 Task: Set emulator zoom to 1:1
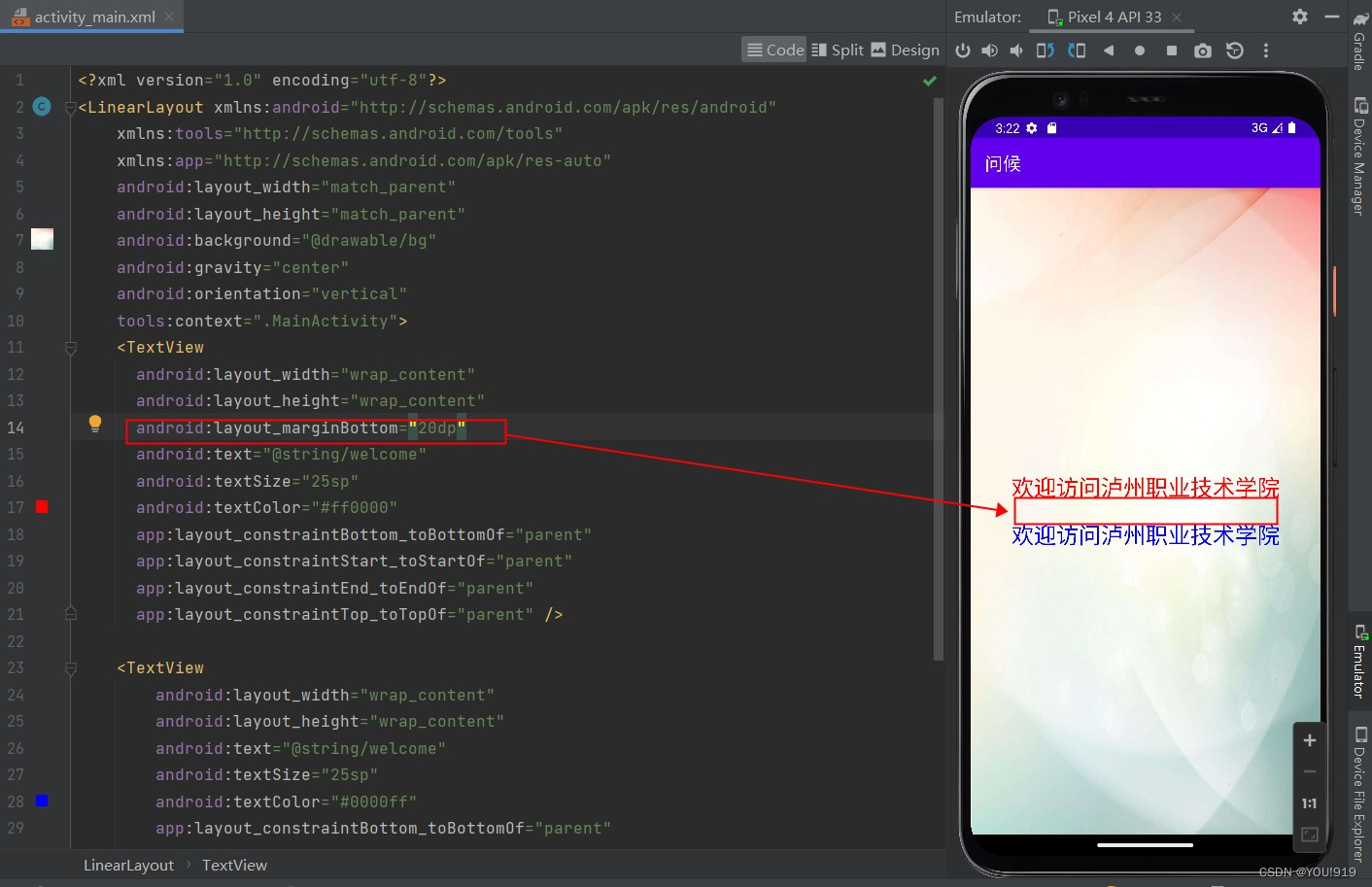coord(1310,803)
